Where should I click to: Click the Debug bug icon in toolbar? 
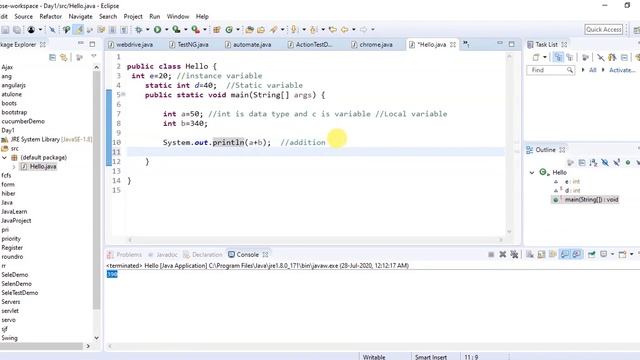139,29
